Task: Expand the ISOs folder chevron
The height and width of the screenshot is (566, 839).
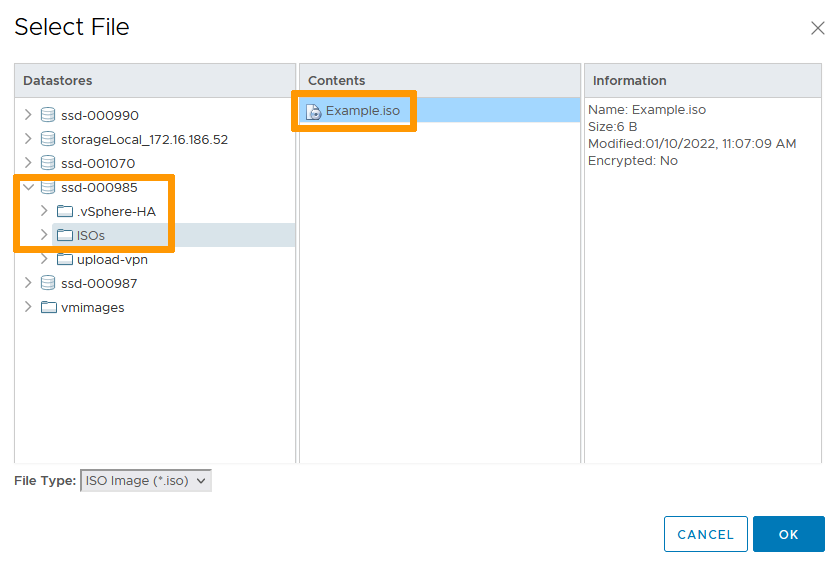Action: click(x=44, y=235)
